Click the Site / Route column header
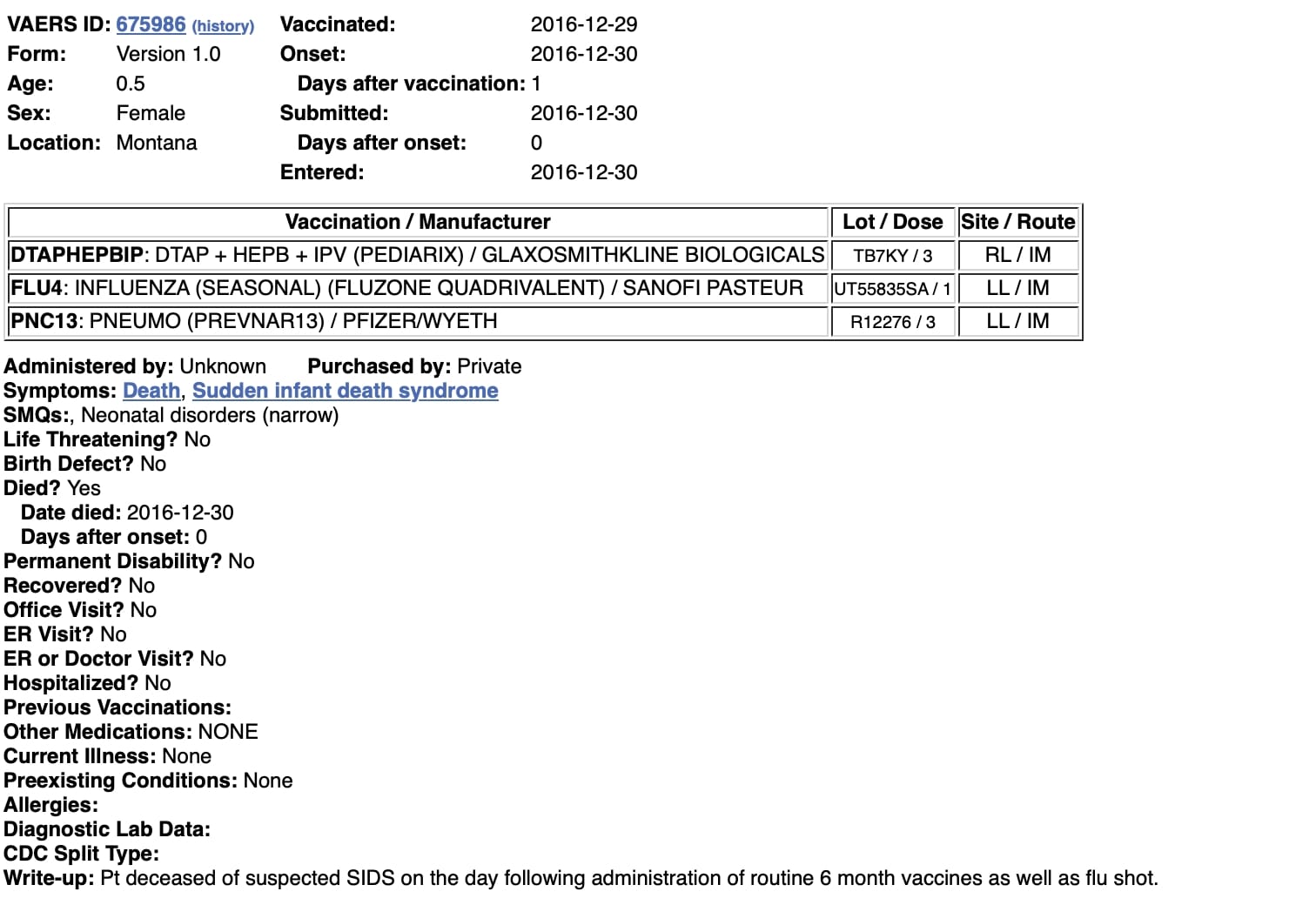The width and height of the screenshot is (1316, 905). (x=1018, y=222)
